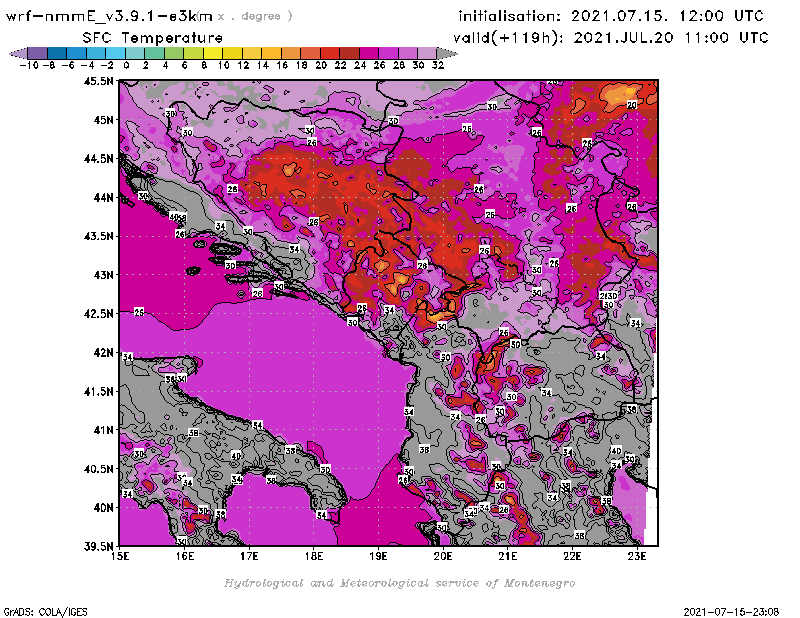Select the '2021-07-15-23:08' timestamp text
This screenshot has height=618, width=800.
click(x=731, y=612)
